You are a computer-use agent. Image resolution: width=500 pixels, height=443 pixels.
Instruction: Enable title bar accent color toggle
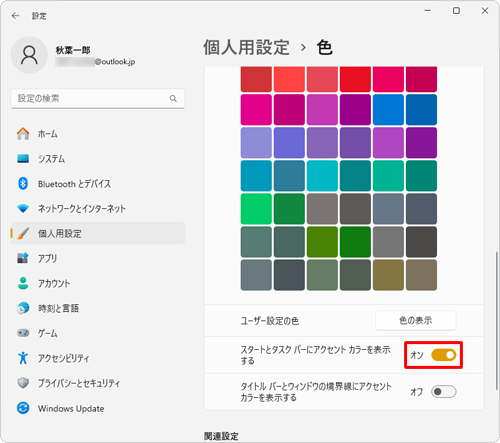[x=444, y=391]
